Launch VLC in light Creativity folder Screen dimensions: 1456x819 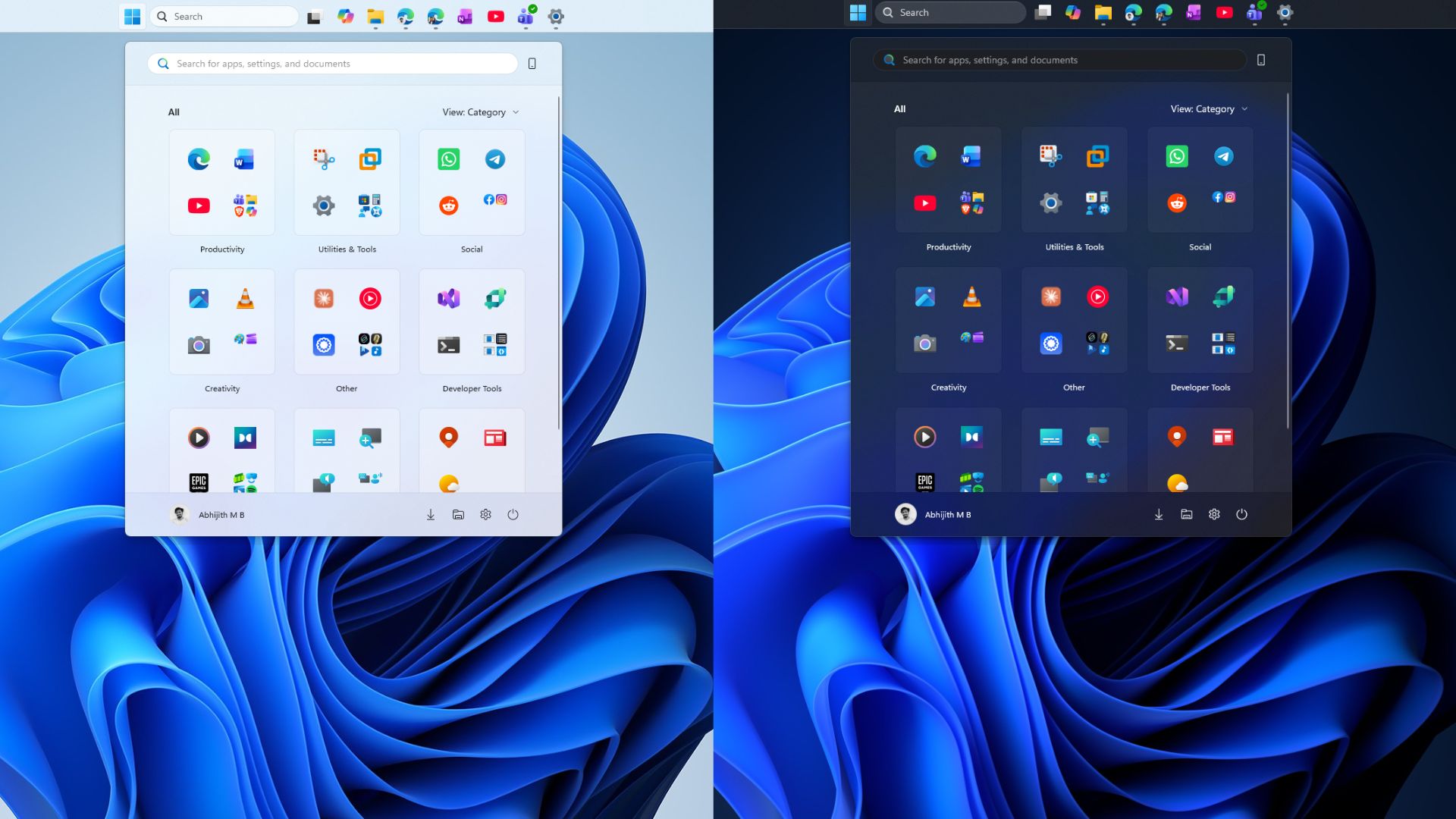245,299
